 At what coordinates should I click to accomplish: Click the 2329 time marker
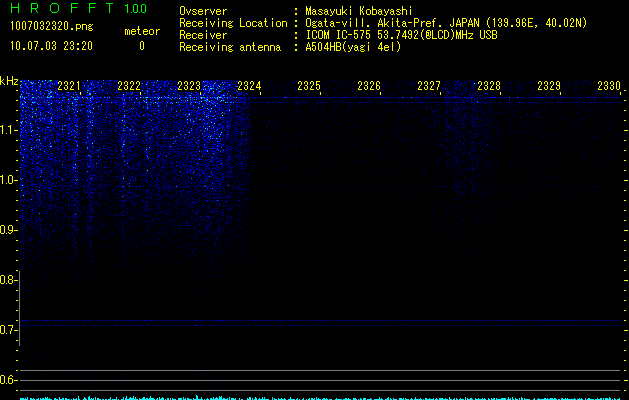click(x=549, y=86)
